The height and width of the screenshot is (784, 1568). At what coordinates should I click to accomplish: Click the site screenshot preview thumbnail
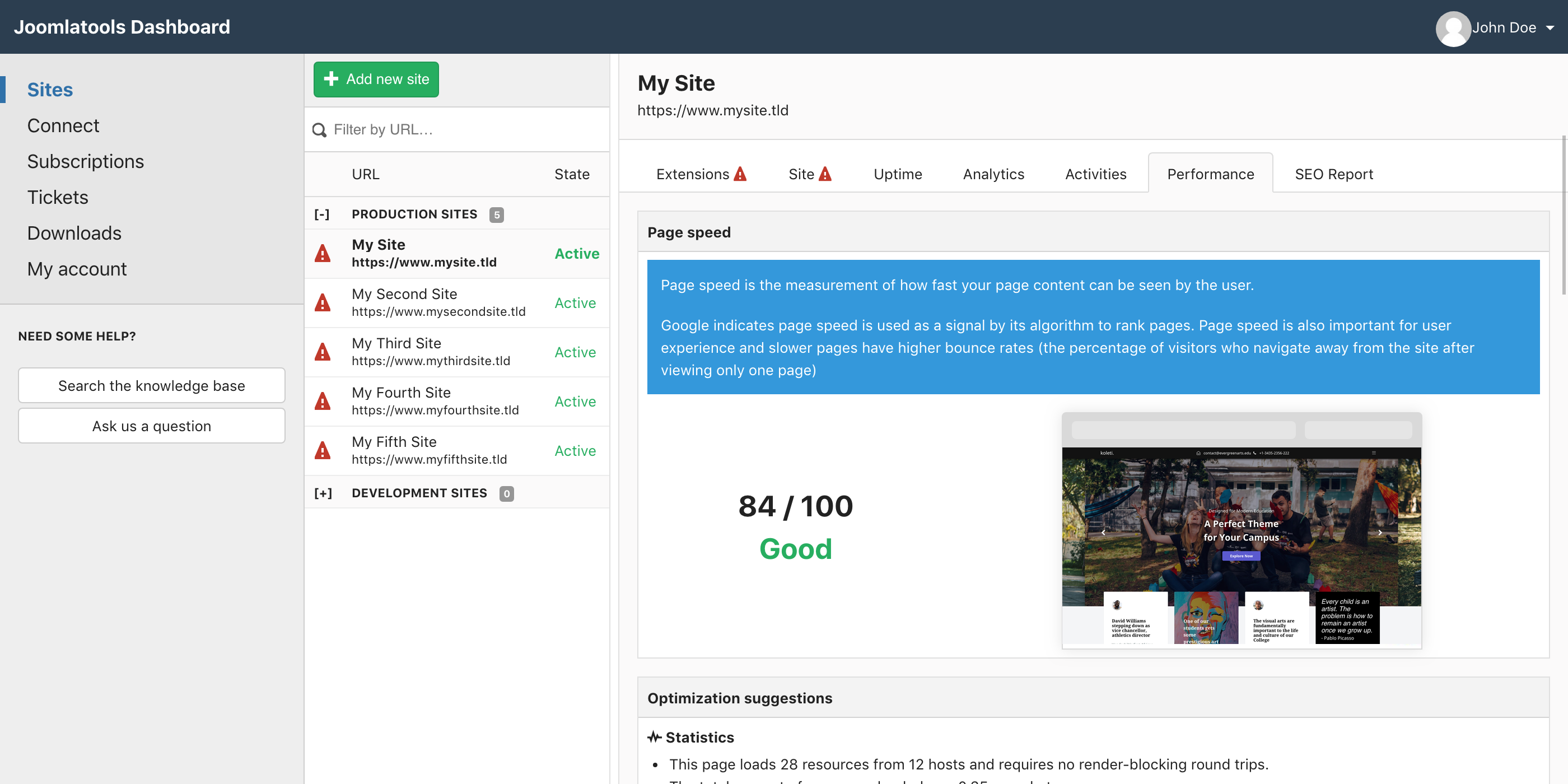pyautogui.click(x=1241, y=530)
